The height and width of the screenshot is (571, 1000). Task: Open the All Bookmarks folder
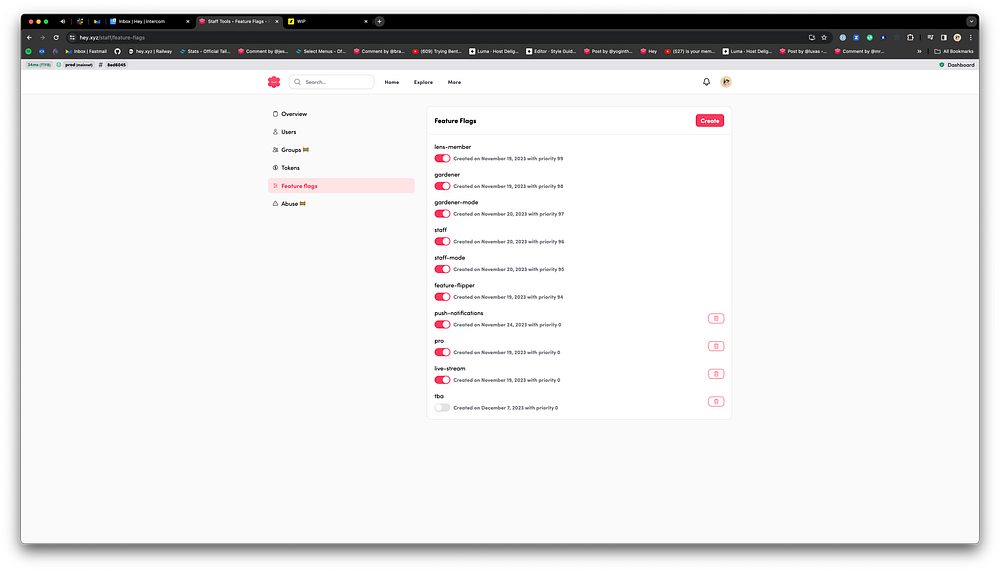point(953,51)
